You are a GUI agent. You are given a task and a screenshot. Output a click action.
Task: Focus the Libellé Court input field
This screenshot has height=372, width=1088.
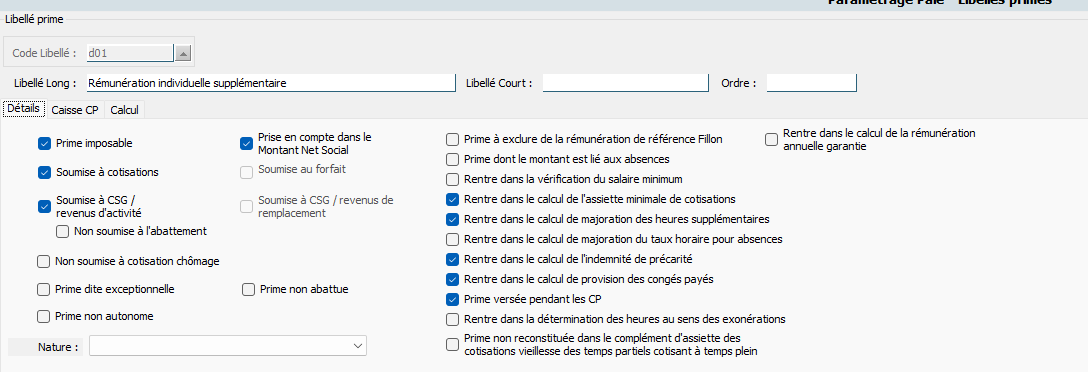[x=625, y=83]
